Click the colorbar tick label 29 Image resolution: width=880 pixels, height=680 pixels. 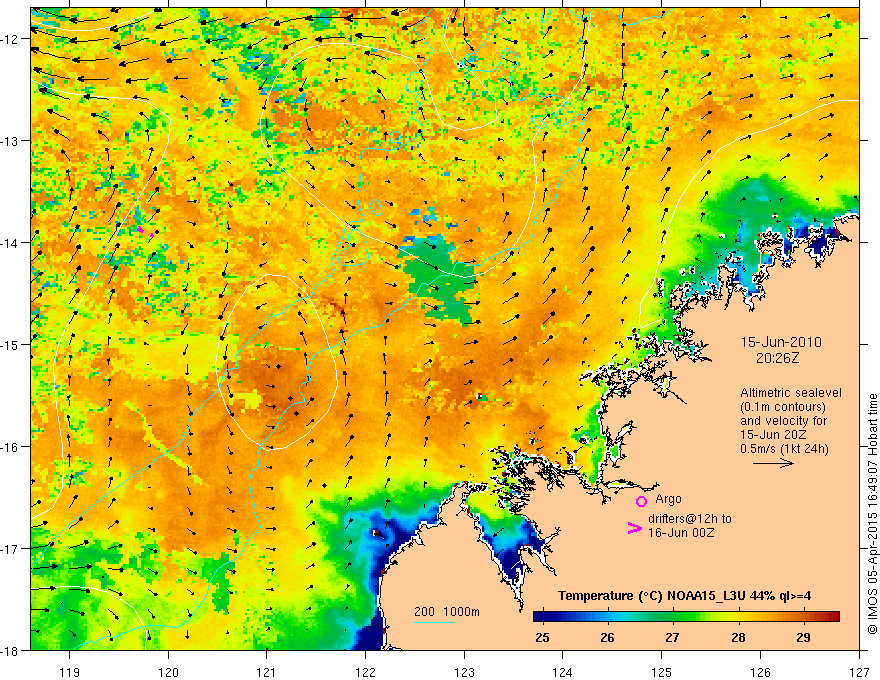(x=804, y=637)
